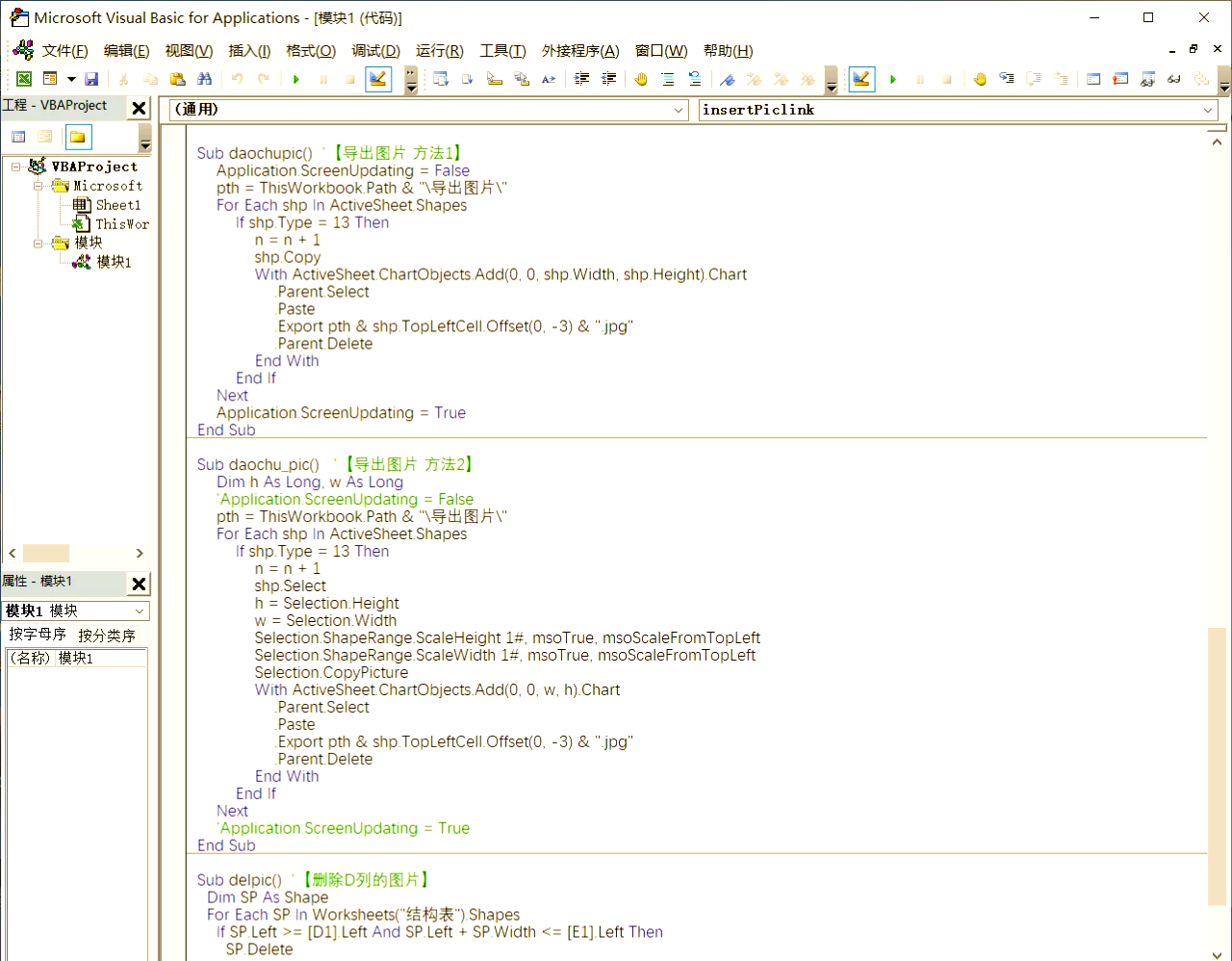Toggle a bookmark with the flag icon
Screen dimensions: 1232x961
[728, 79]
